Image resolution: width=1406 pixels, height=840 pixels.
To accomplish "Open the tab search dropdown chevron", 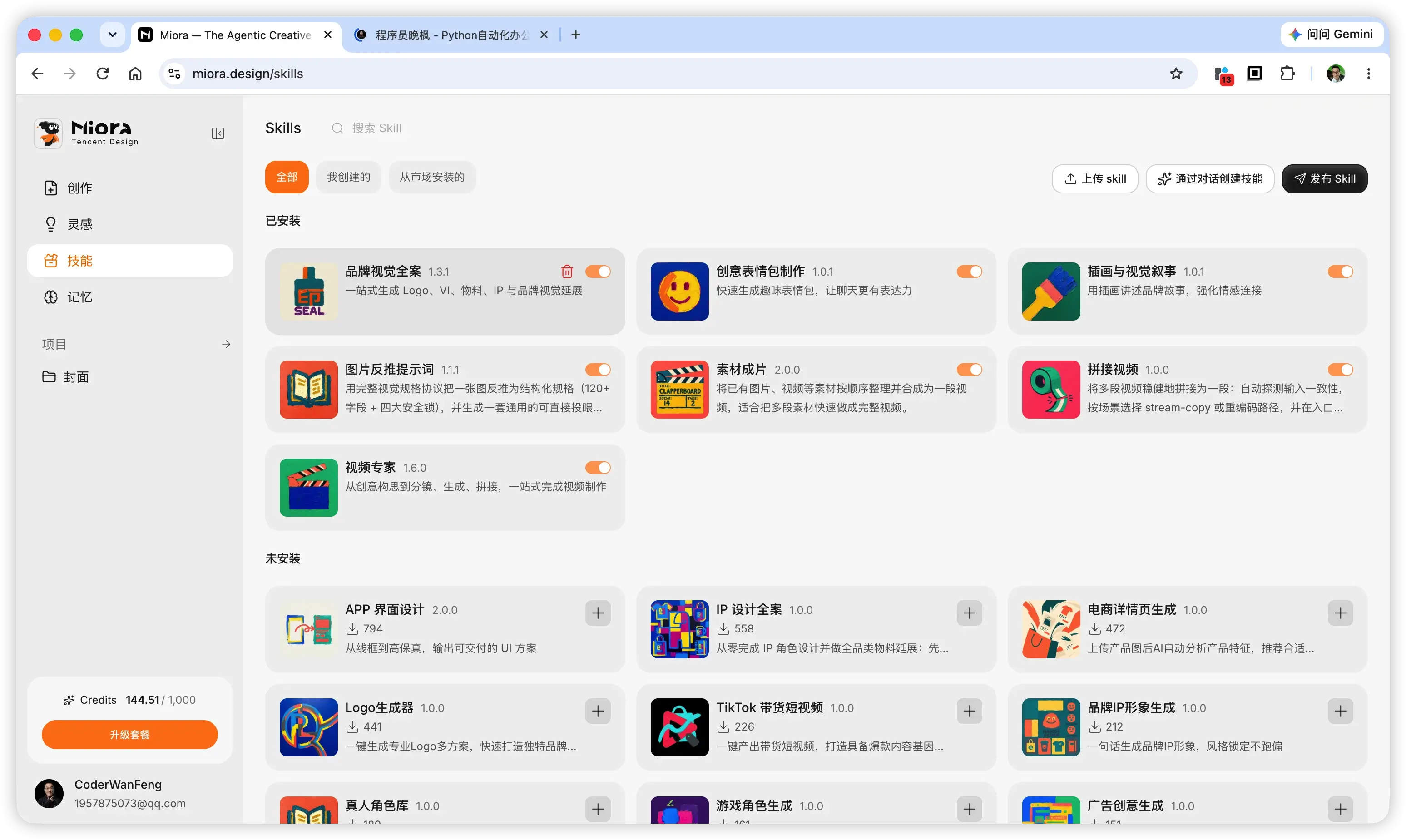I will (113, 35).
